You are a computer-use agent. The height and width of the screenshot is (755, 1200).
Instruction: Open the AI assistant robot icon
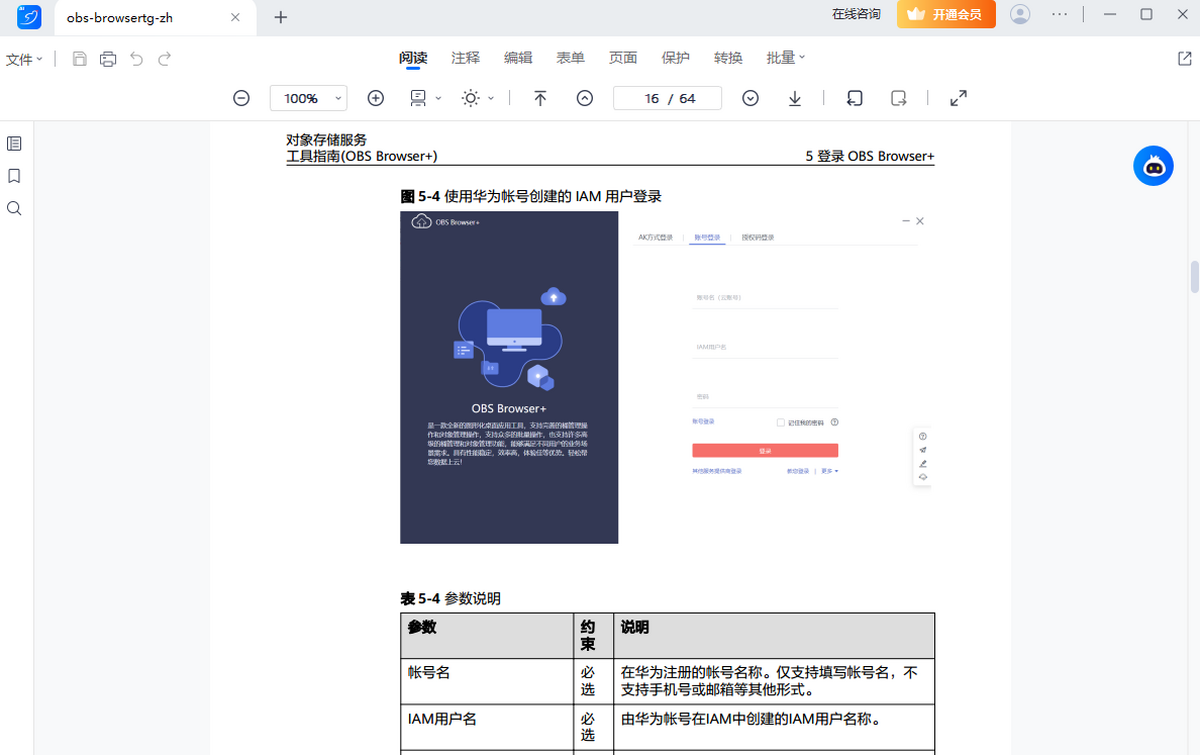tap(1153, 166)
